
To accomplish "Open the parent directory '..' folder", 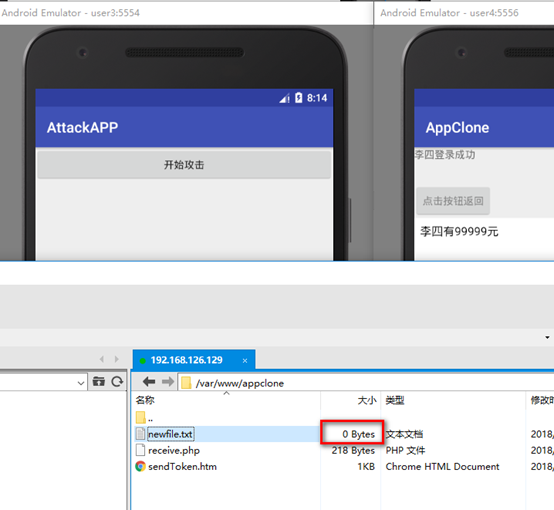I will pos(145,418).
